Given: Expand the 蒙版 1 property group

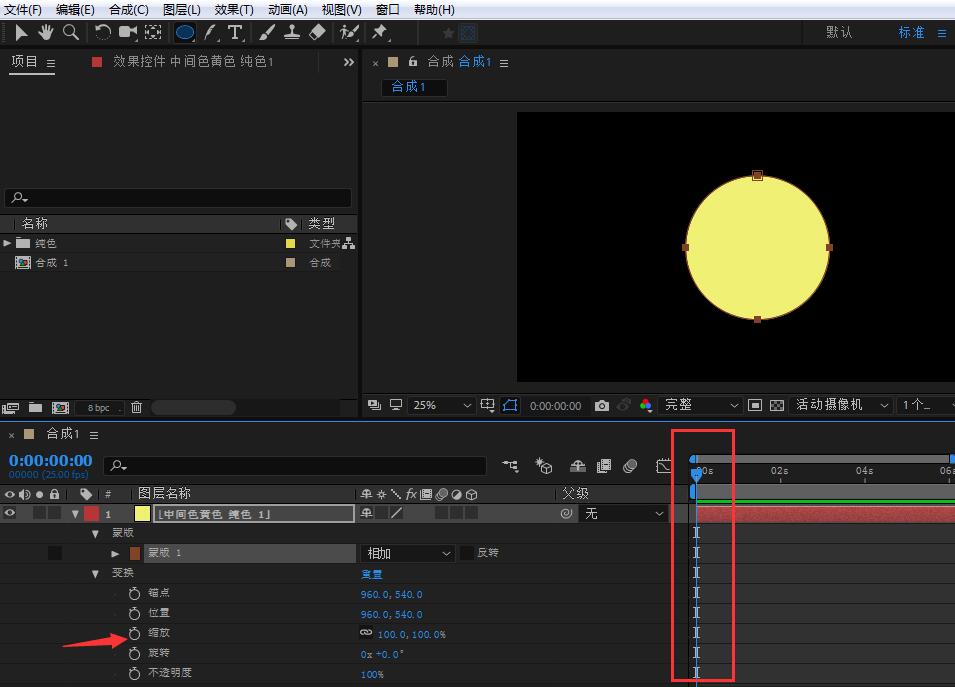Looking at the screenshot, I should coord(115,553).
